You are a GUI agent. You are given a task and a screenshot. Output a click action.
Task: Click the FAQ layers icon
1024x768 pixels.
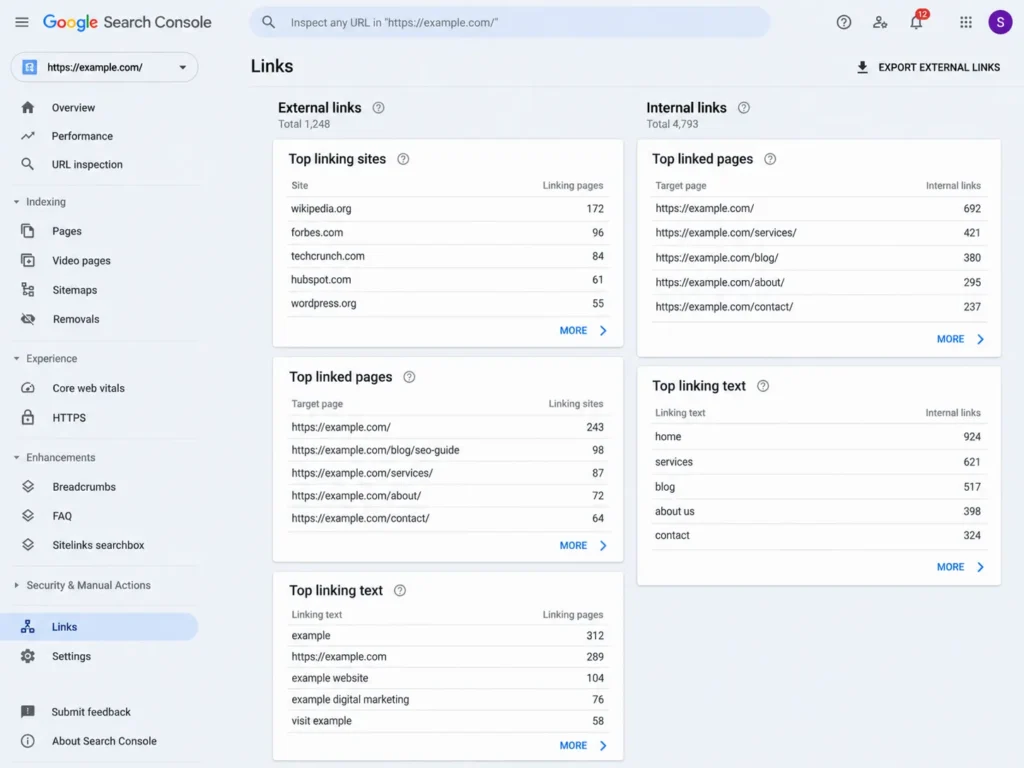pyautogui.click(x=27, y=515)
